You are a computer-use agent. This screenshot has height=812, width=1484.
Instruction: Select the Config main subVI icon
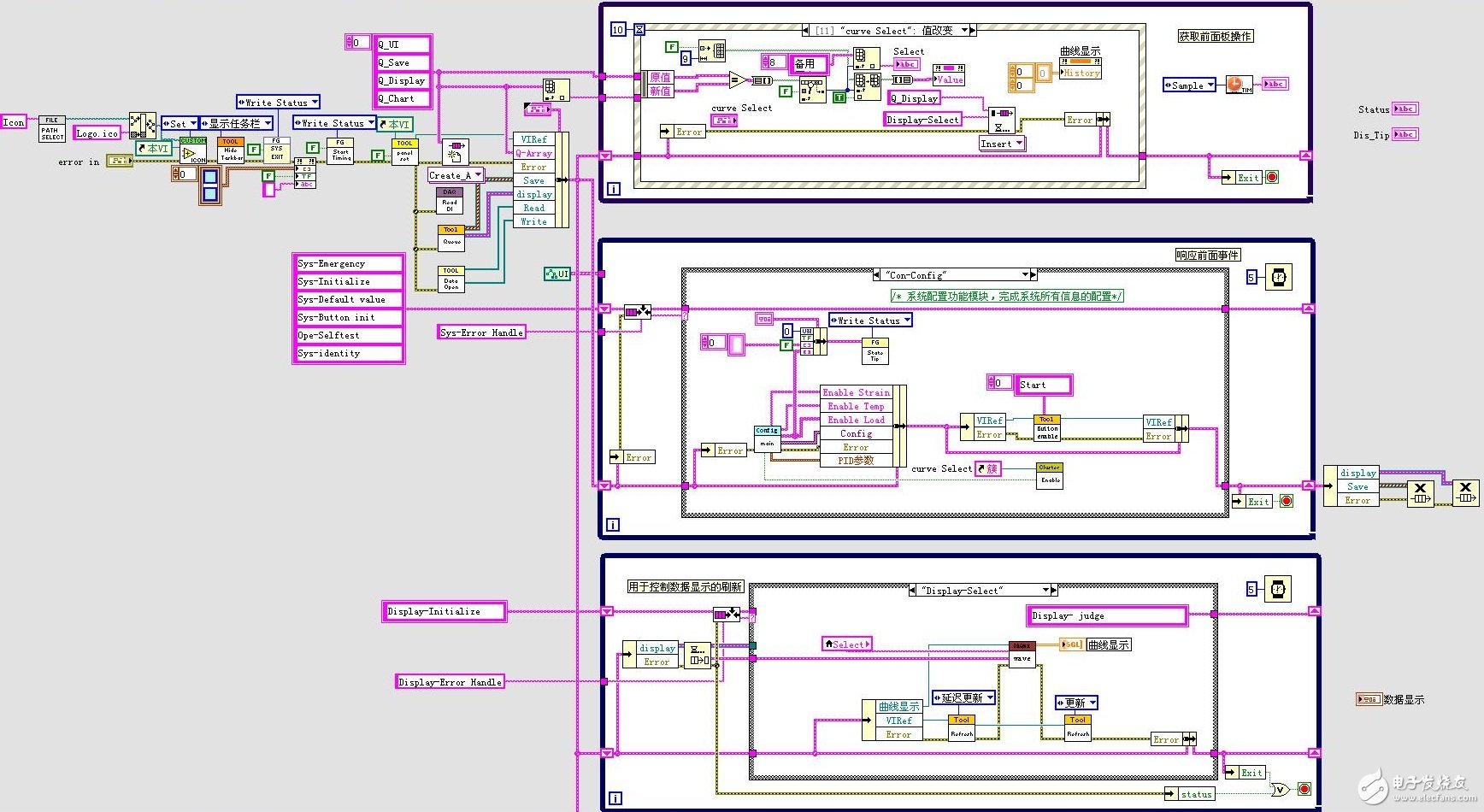pos(767,438)
